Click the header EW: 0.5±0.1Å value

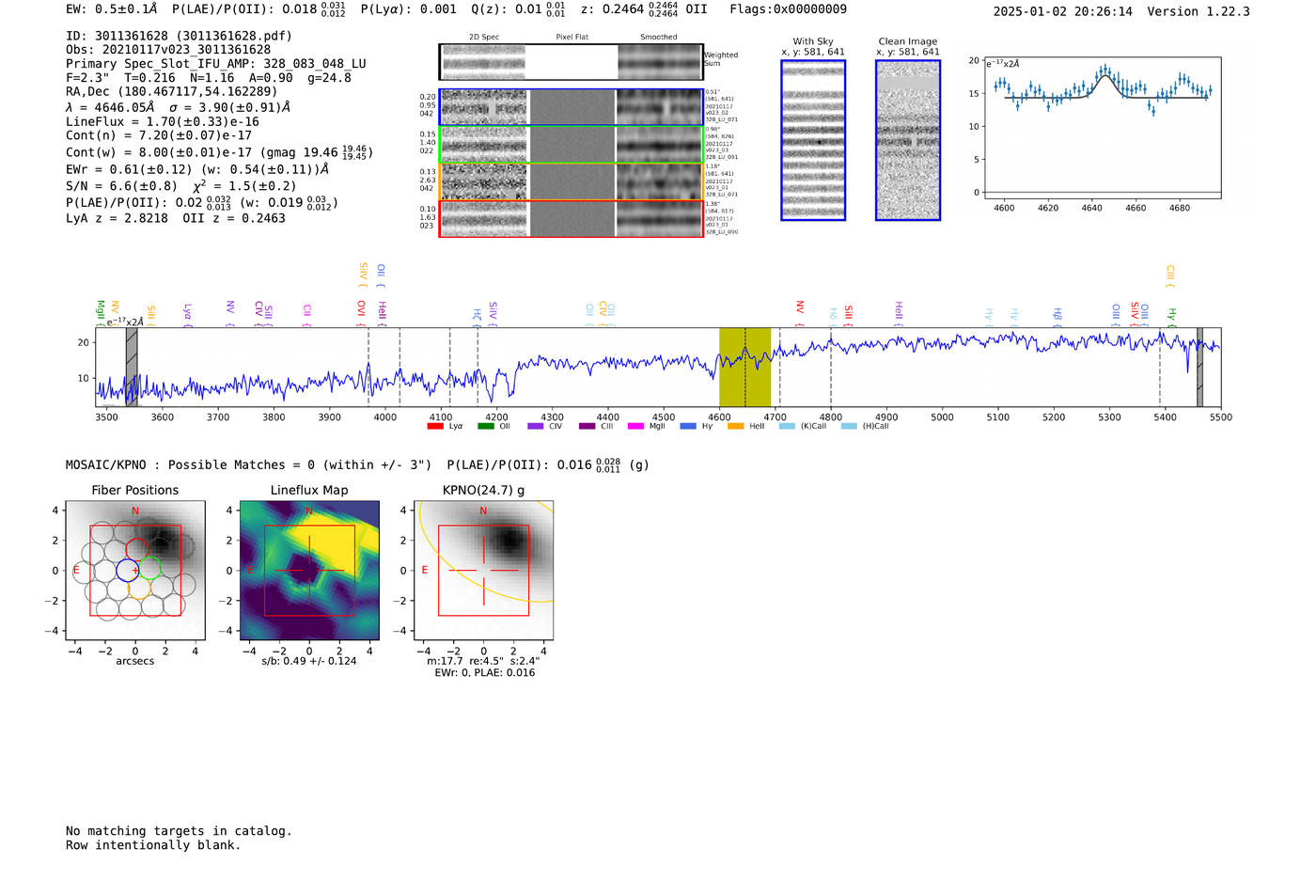[x=112, y=9]
